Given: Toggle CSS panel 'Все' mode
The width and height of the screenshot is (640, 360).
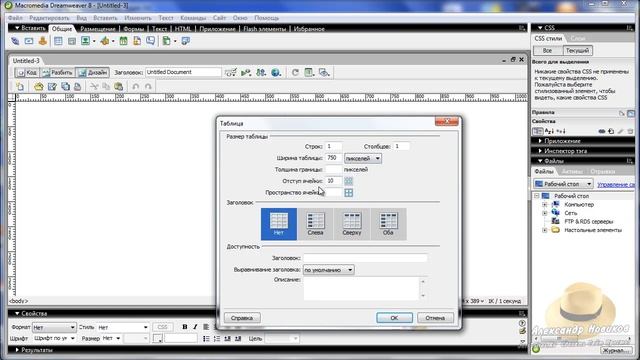Looking at the screenshot, I should tap(547, 51).
